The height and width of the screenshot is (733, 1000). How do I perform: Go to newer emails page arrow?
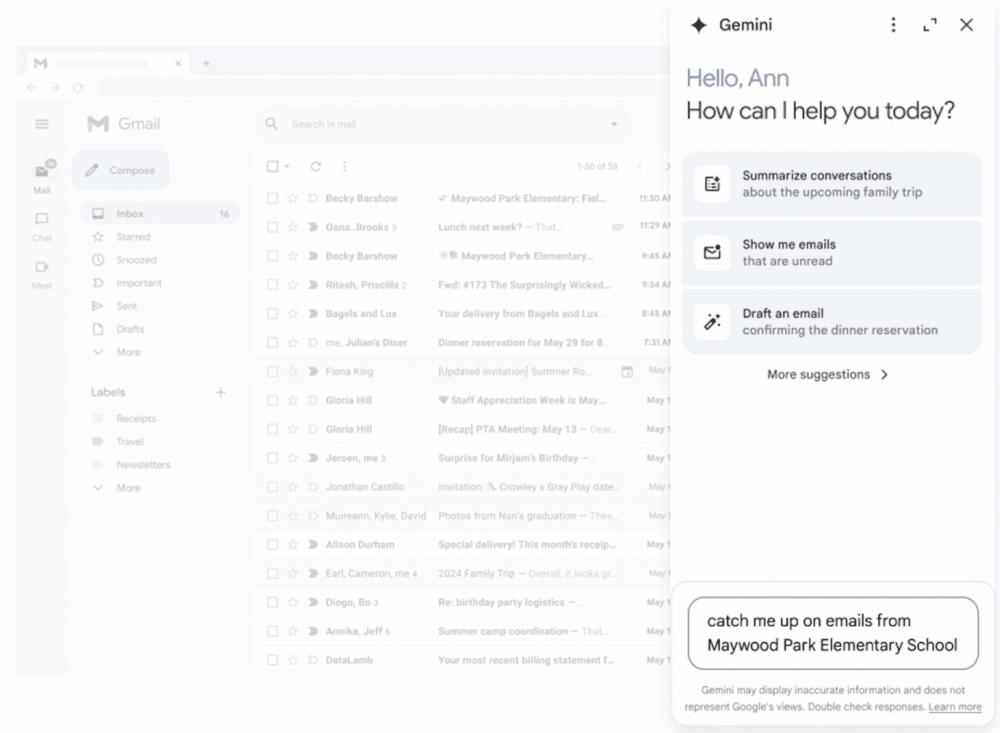tap(639, 167)
